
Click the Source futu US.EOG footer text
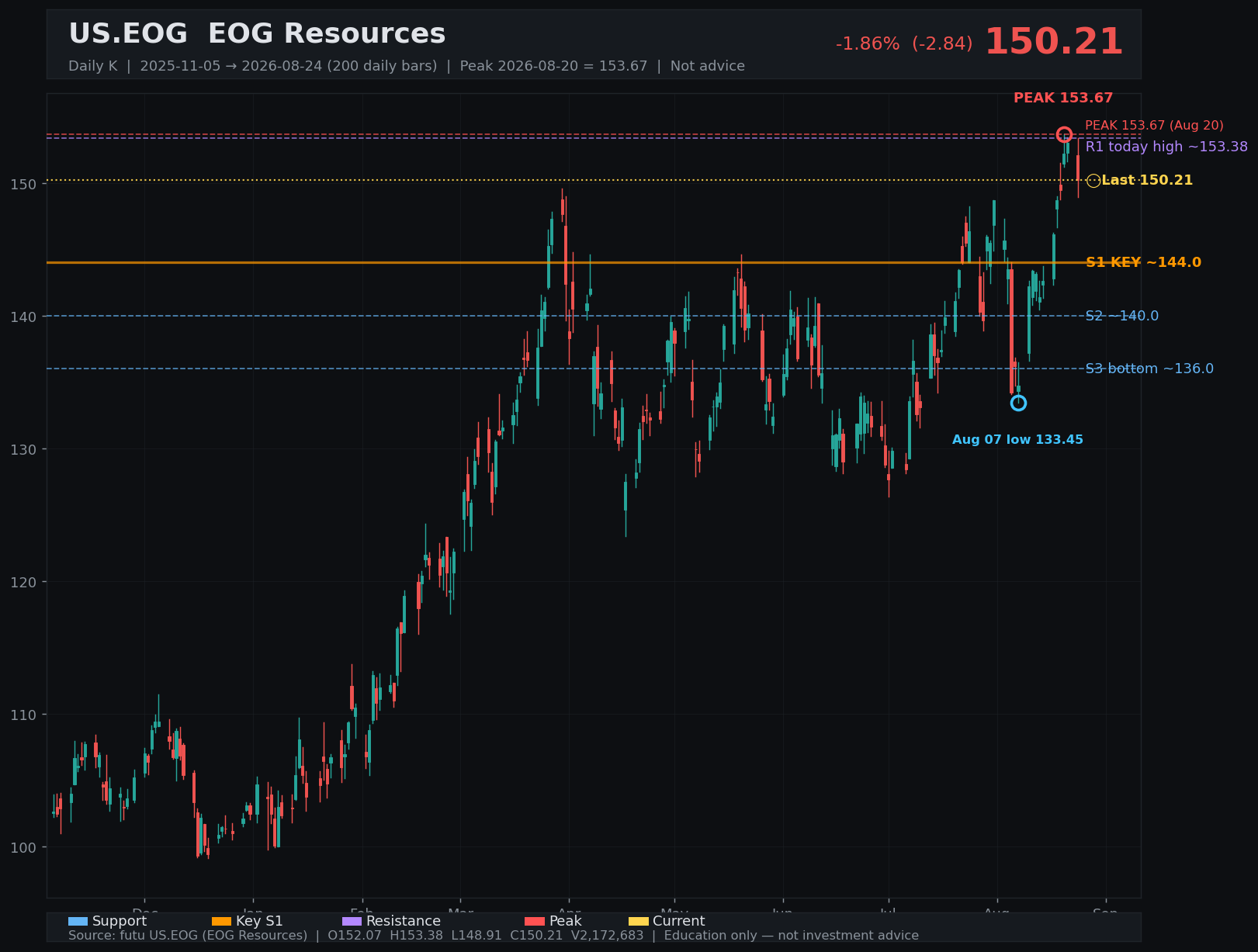[494, 936]
